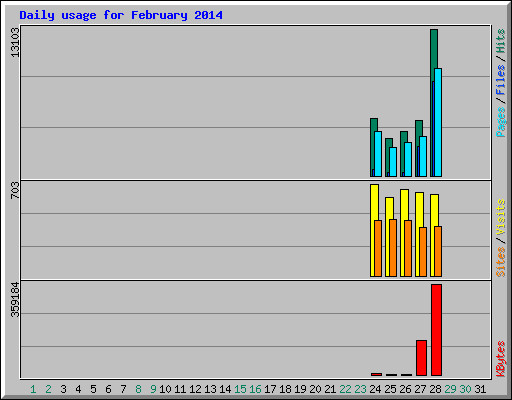This screenshot has height=400, width=512.
Task: Click the Y-axis value 703
Action: point(15,190)
